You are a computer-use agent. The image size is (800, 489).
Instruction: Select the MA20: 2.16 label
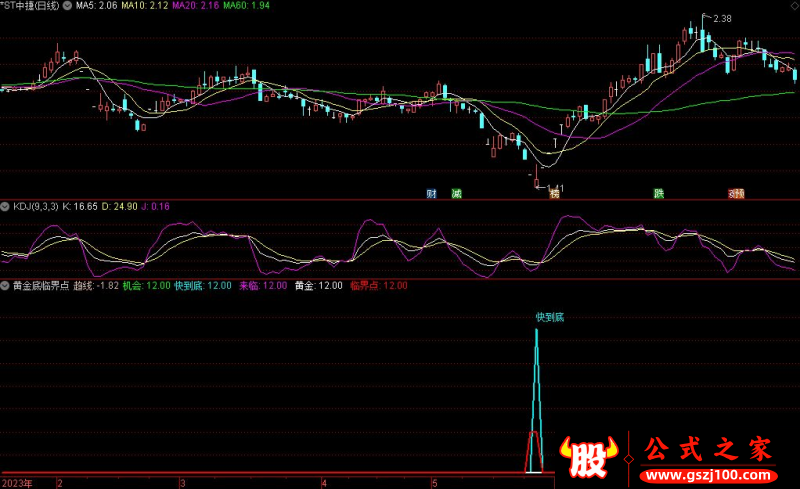(195, 6)
